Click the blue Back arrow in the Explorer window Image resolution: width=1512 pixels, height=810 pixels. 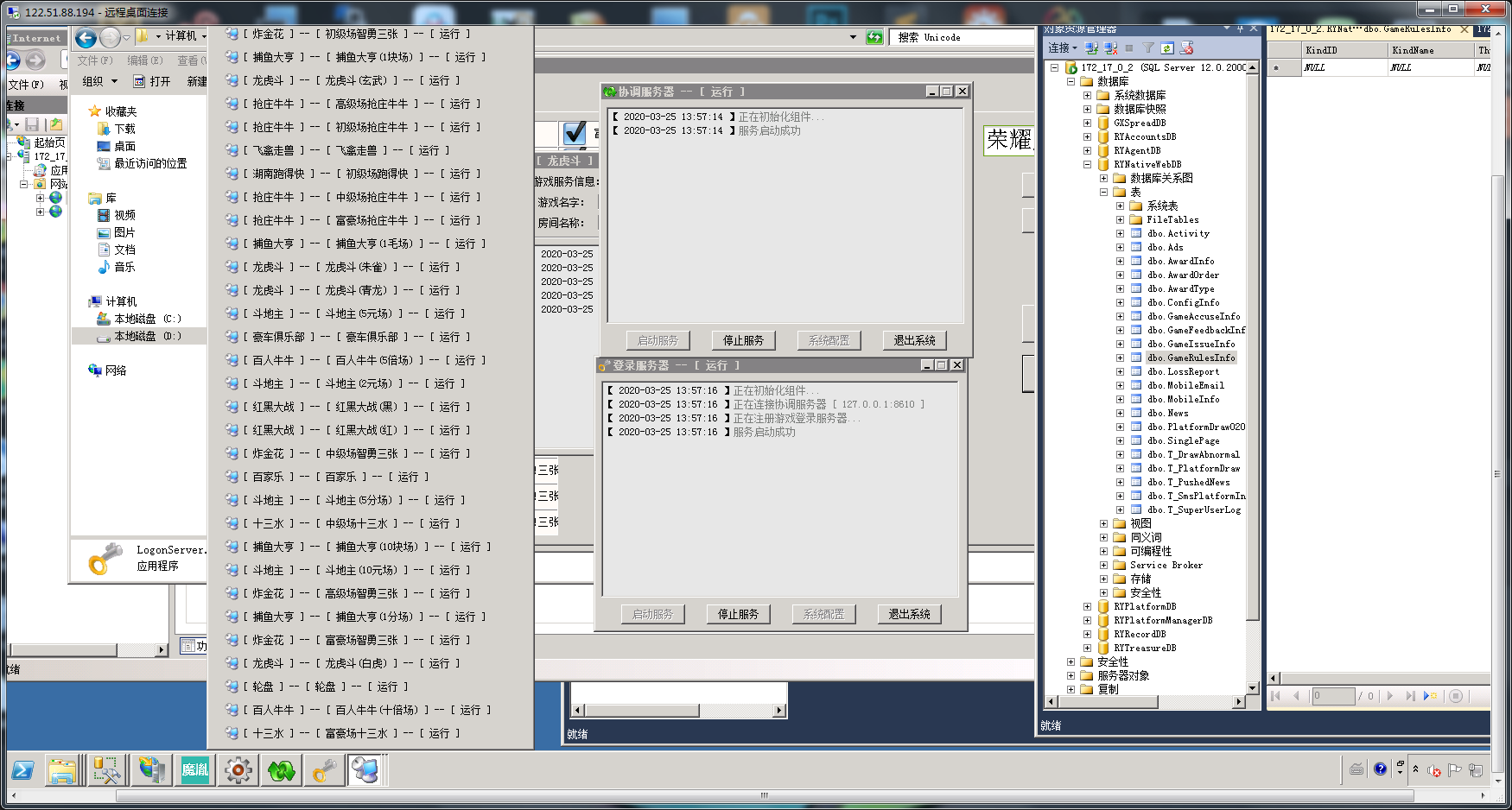[x=86, y=38]
